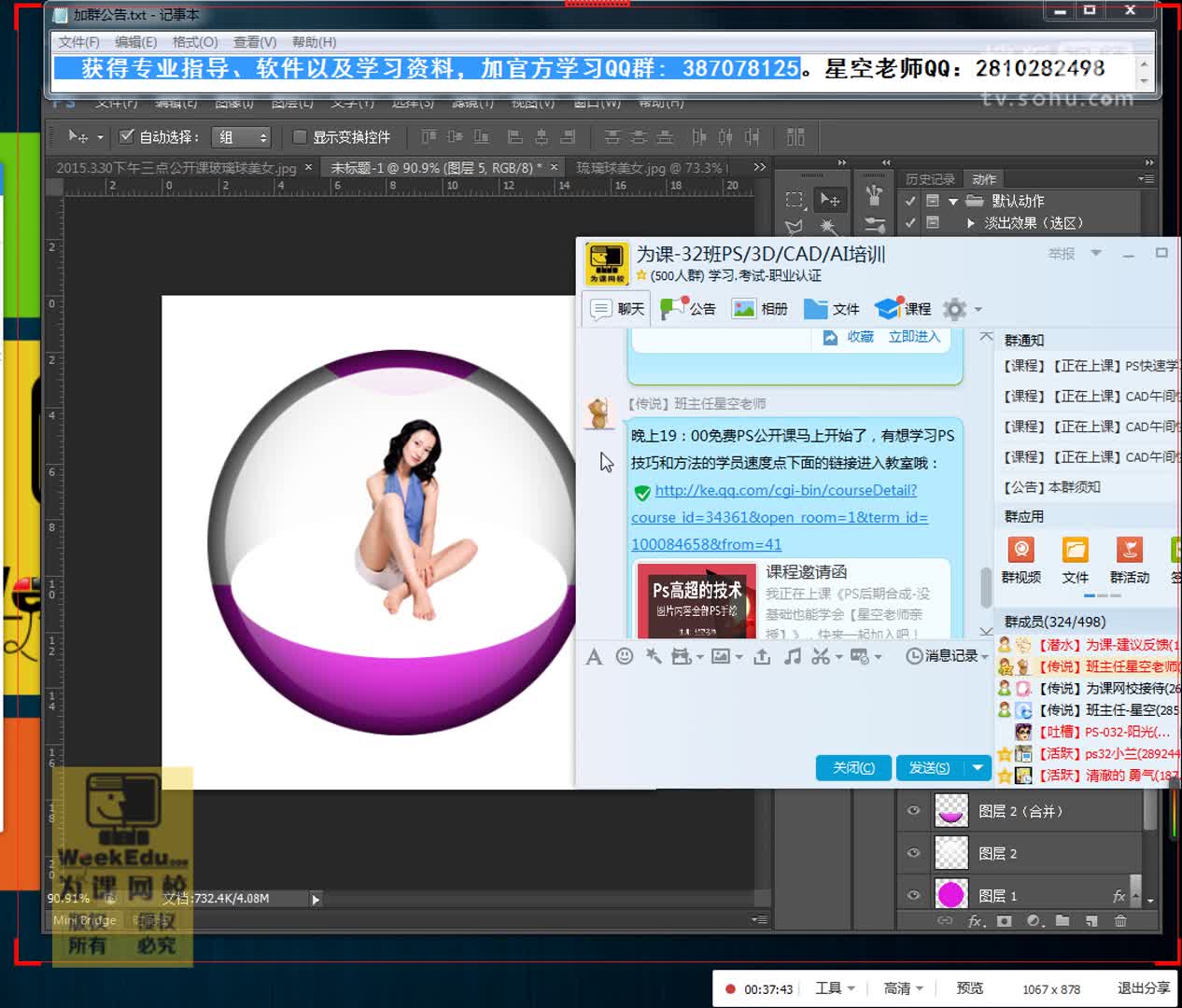Click the 图层 1 layer thumbnail
The width and height of the screenshot is (1182, 1008).
coord(950,894)
